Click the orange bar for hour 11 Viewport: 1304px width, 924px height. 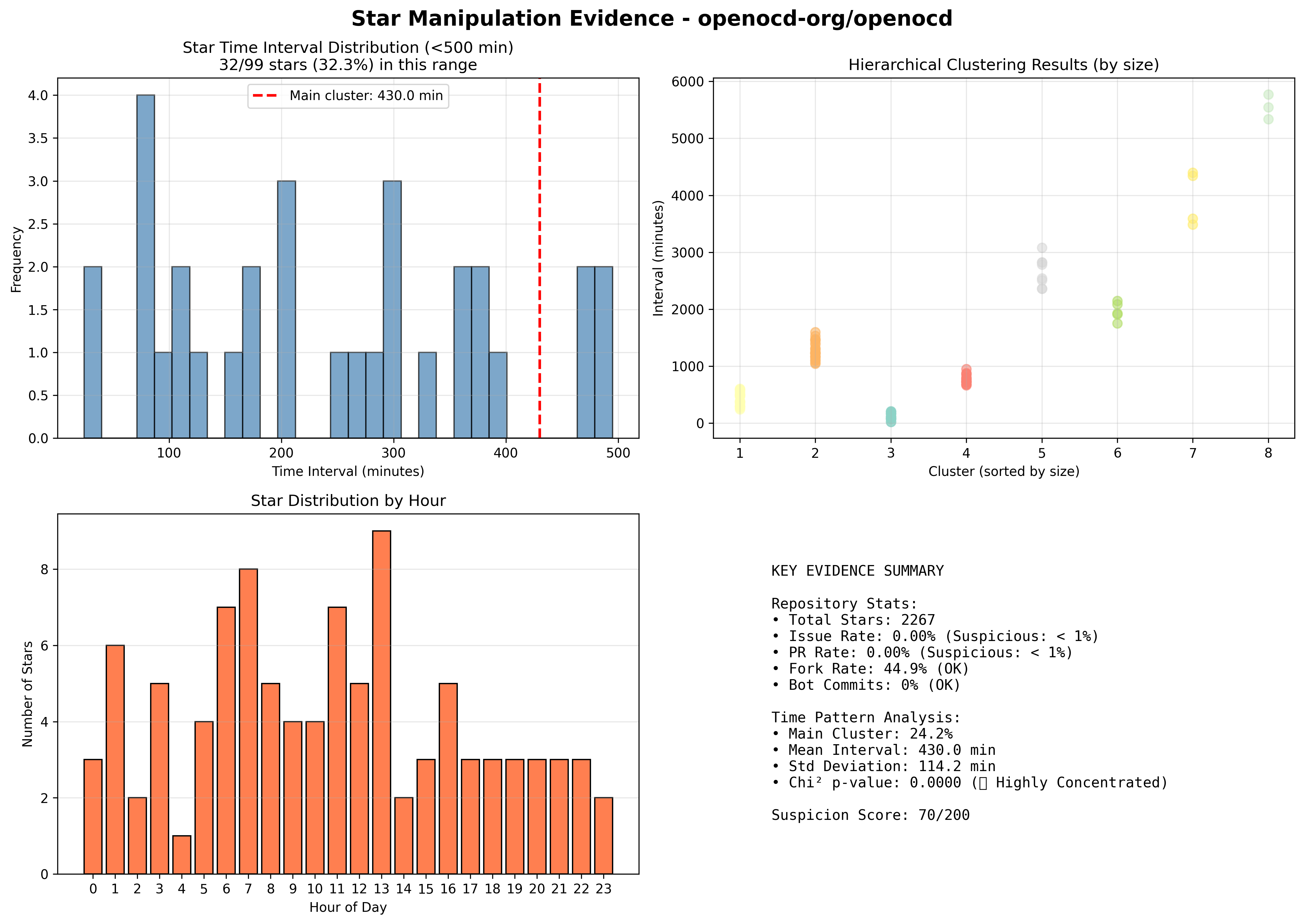[337, 741]
